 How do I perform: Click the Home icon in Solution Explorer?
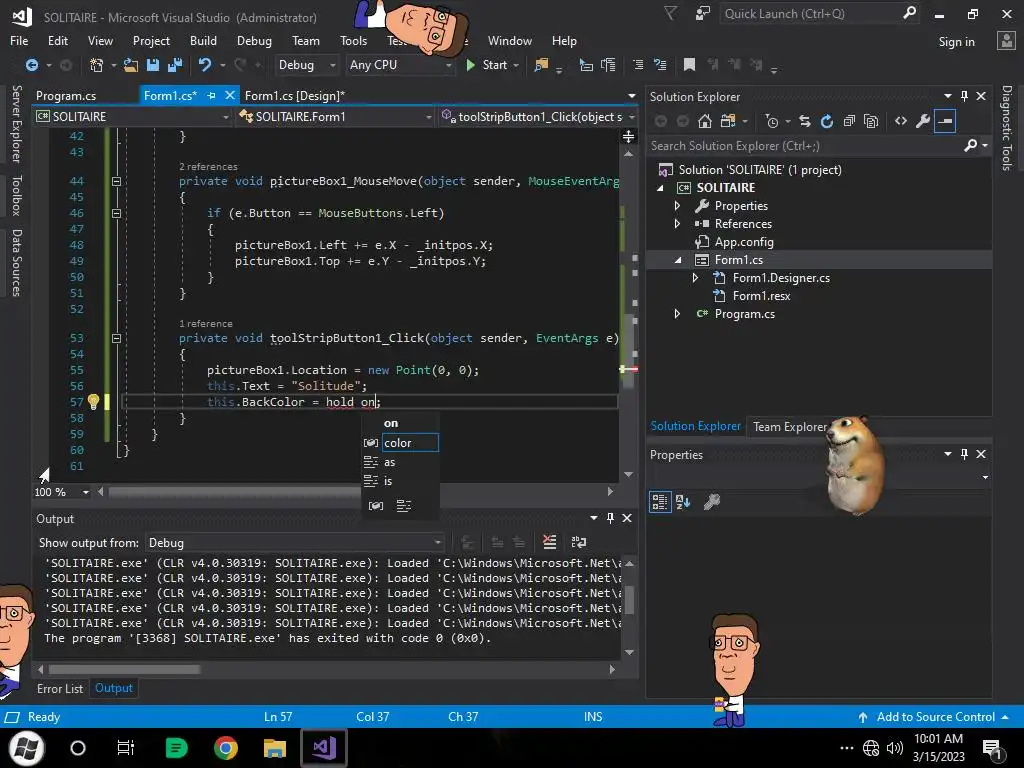coord(705,121)
